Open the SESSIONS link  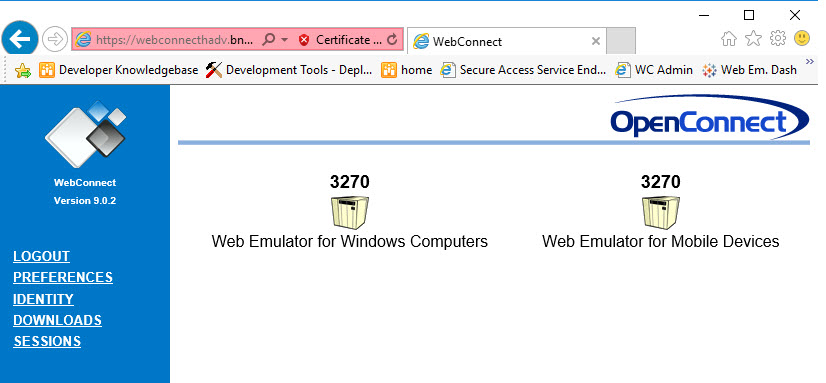coord(47,341)
